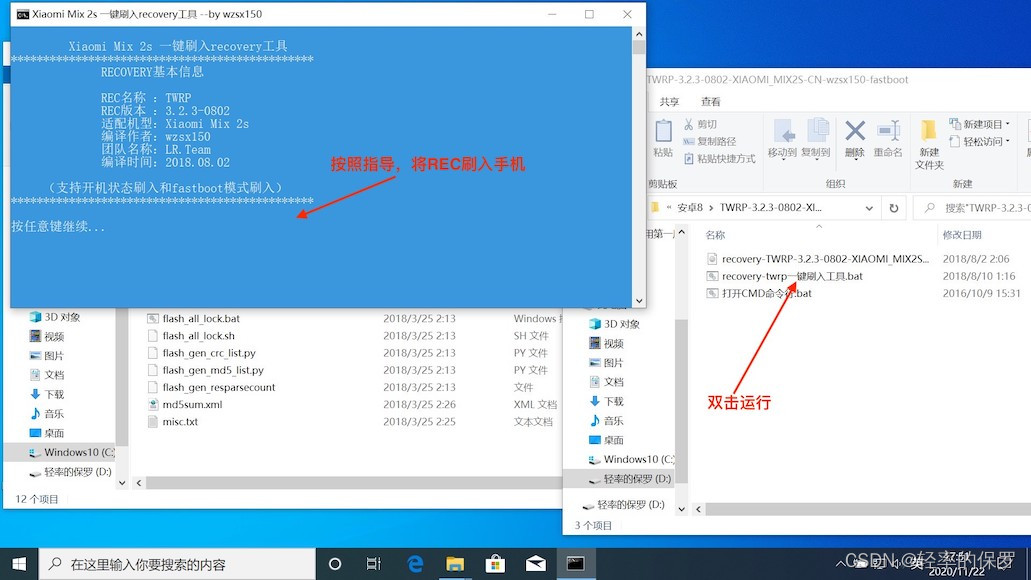This screenshot has height=580, width=1031.
Task: Switch to Command Prompt taskbar icon
Action: click(x=575, y=564)
